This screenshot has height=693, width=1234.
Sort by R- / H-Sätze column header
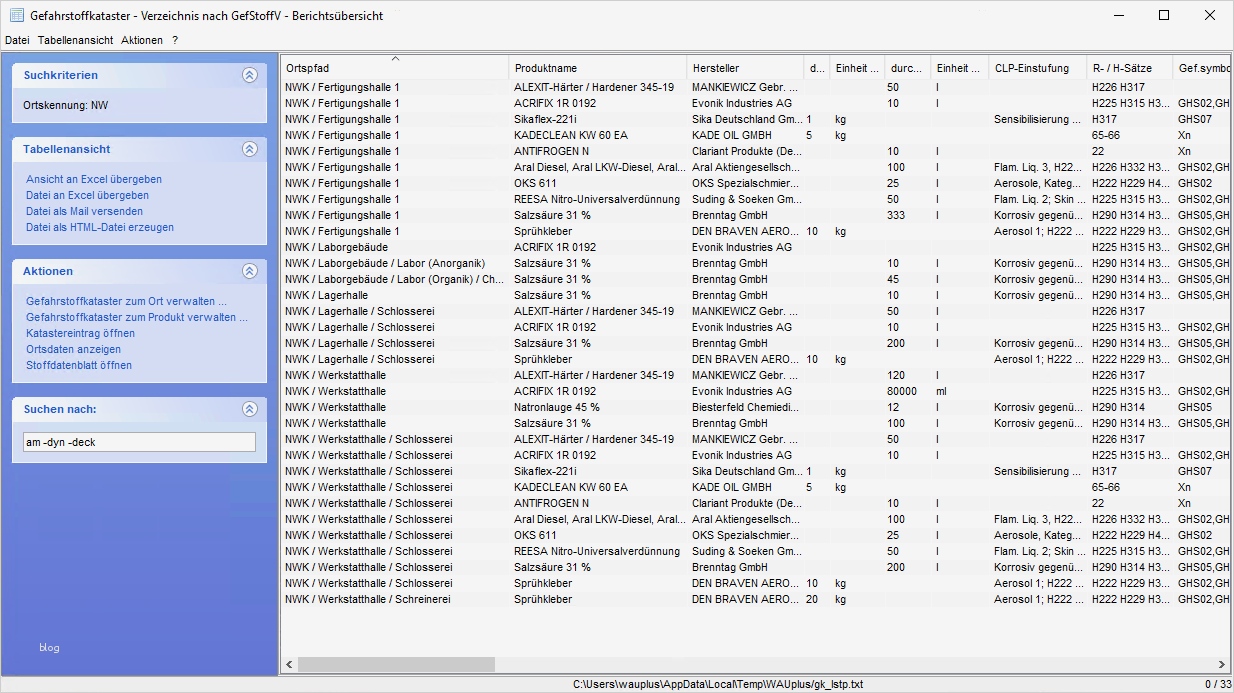pyautogui.click(x=1129, y=68)
